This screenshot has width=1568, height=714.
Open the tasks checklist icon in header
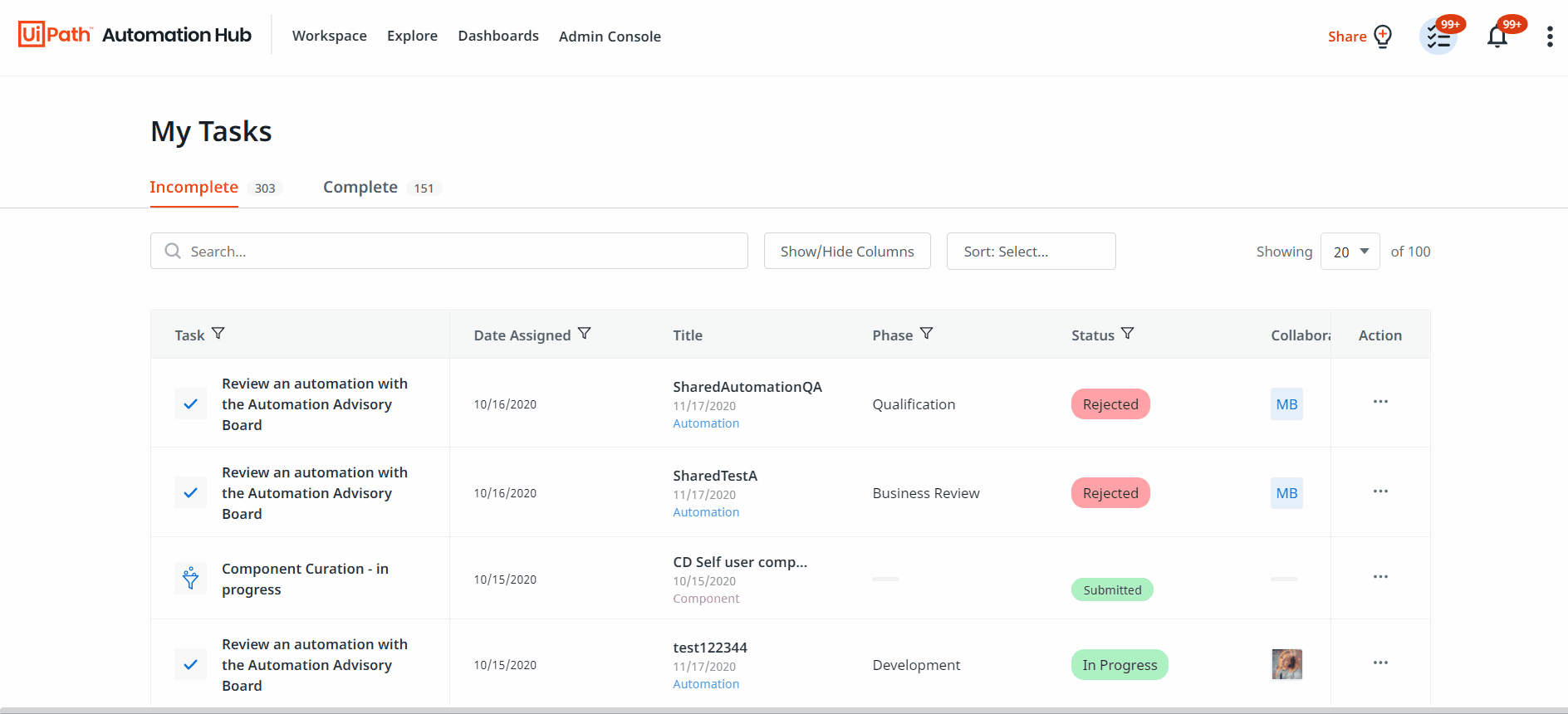[x=1438, y=37]
